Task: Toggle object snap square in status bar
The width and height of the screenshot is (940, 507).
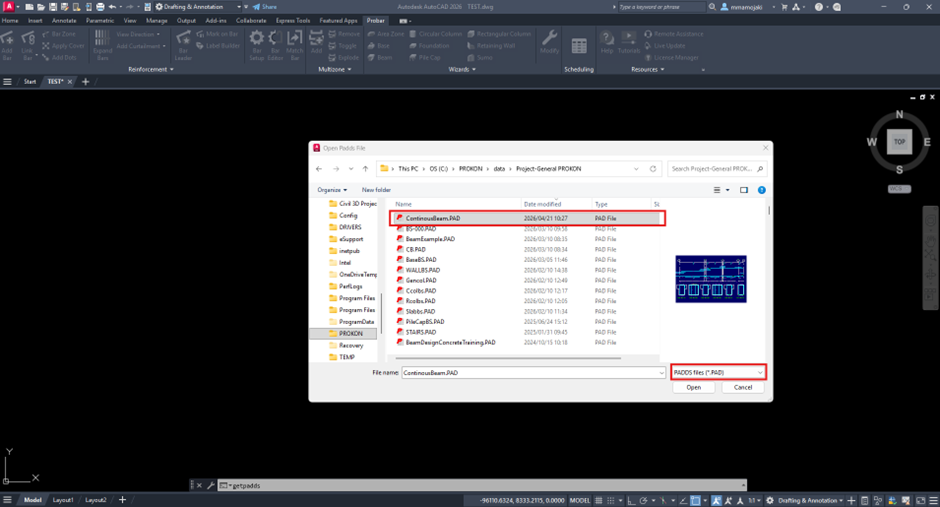Action: point(695,500)
